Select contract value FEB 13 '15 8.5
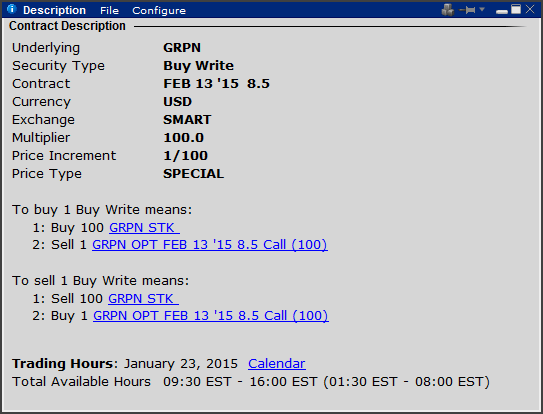This screenshot has height=414, width=543. [216, 84]
